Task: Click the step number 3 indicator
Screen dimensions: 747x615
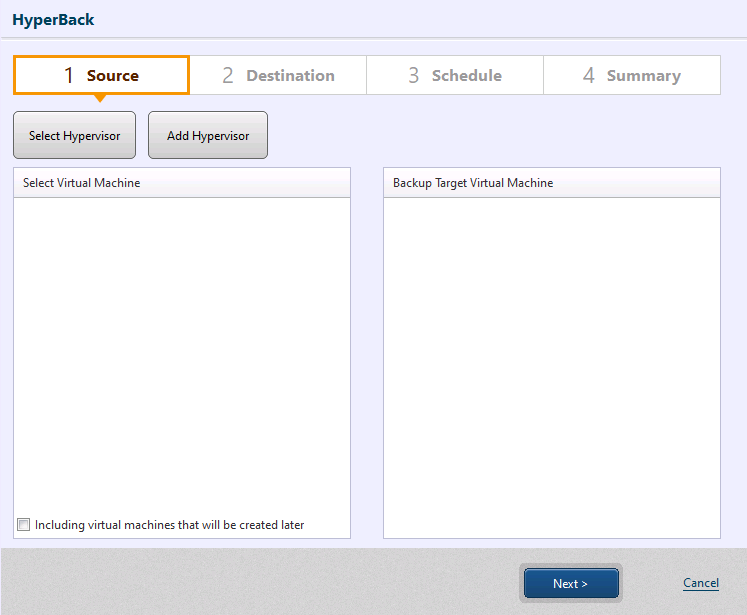Action: coord(413,76)
